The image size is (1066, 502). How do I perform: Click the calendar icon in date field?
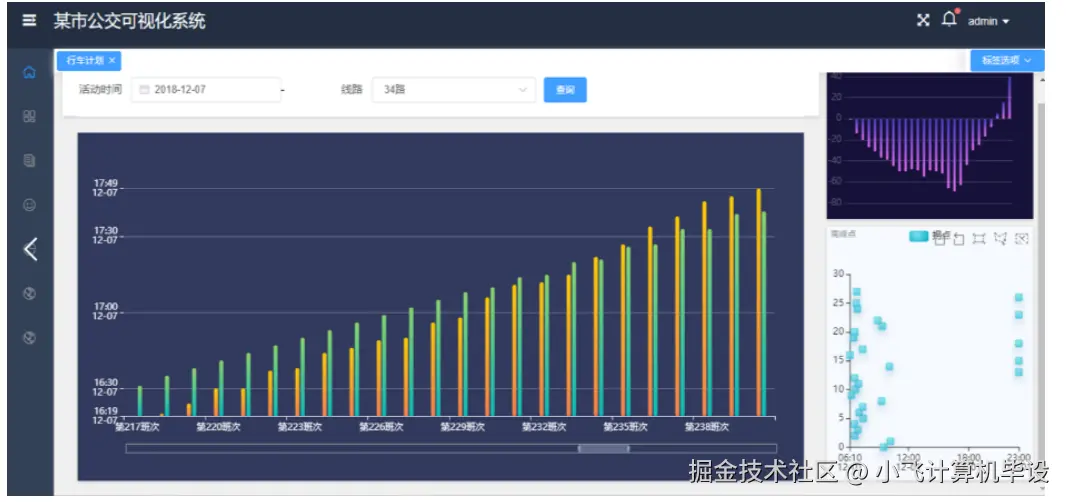coord(144,90)
